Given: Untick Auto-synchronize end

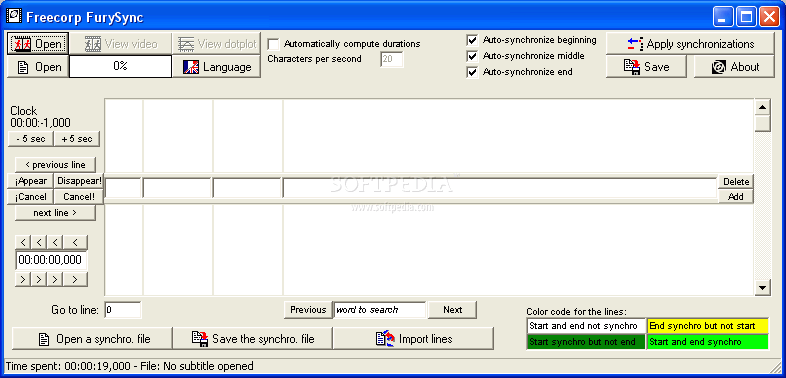Looking at the screenshot, I should point(472,72).
